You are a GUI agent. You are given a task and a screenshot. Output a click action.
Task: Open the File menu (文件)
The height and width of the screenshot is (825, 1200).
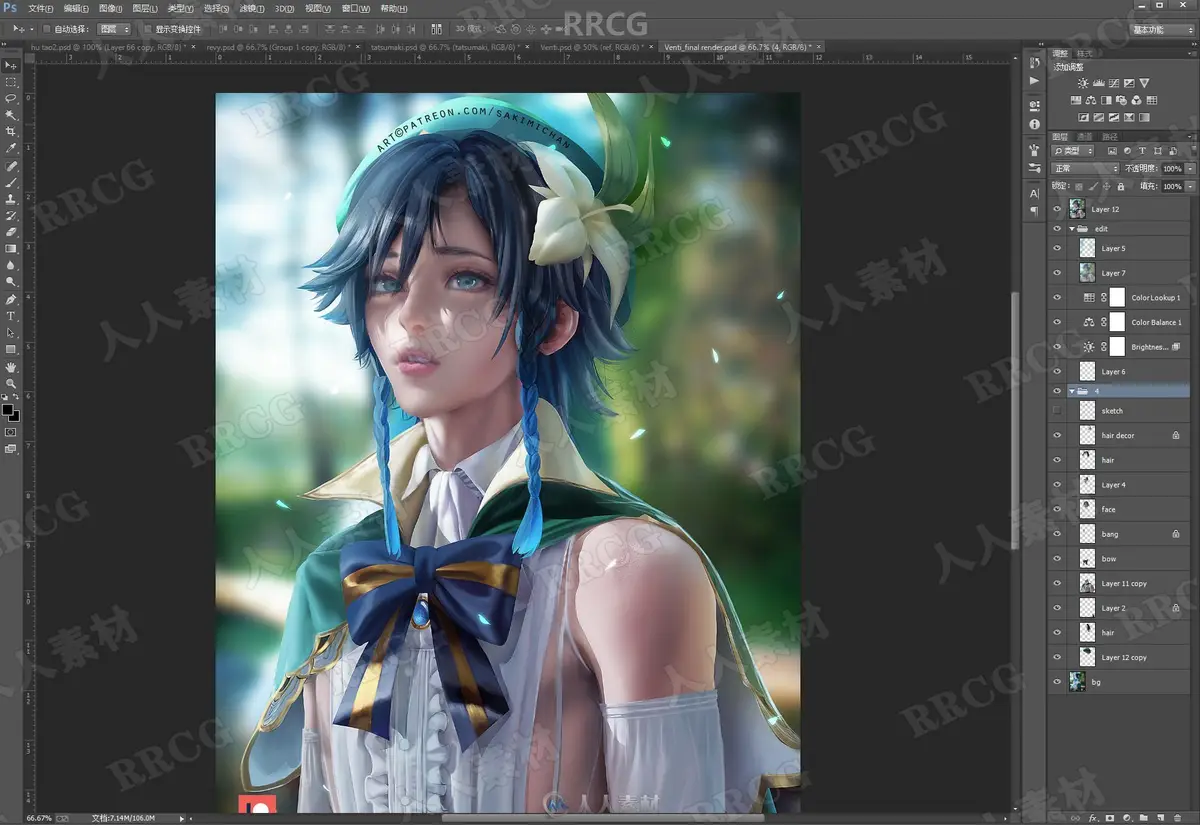point(41,8)
